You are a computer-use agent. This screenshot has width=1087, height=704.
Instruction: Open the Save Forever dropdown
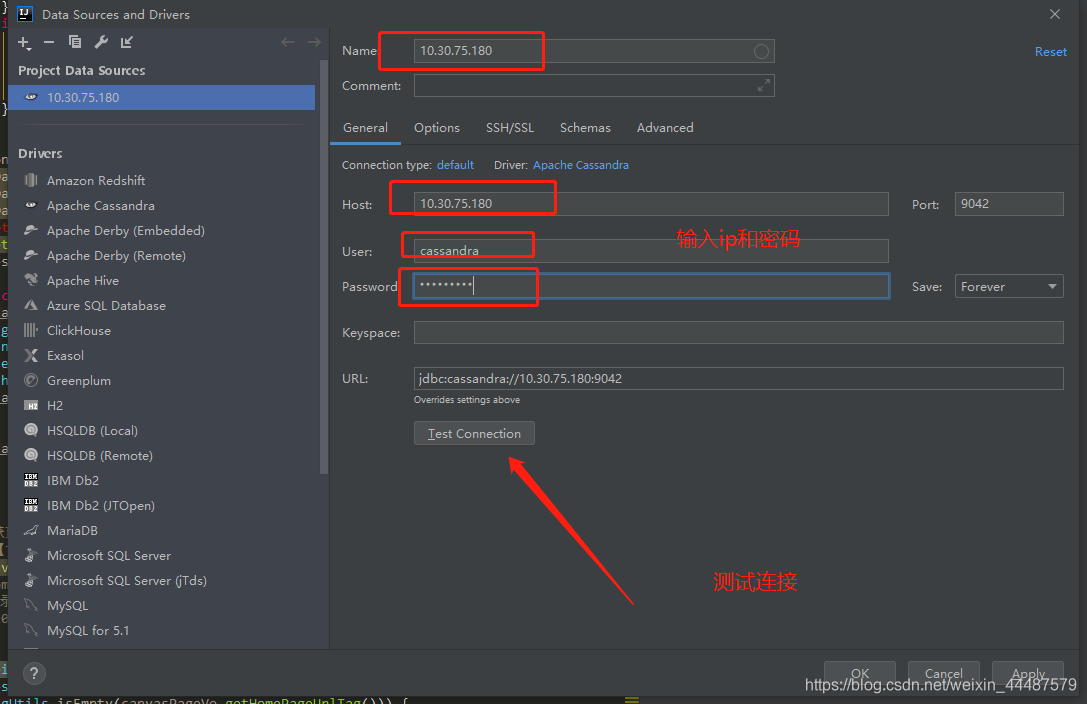tap(1009, 286)
